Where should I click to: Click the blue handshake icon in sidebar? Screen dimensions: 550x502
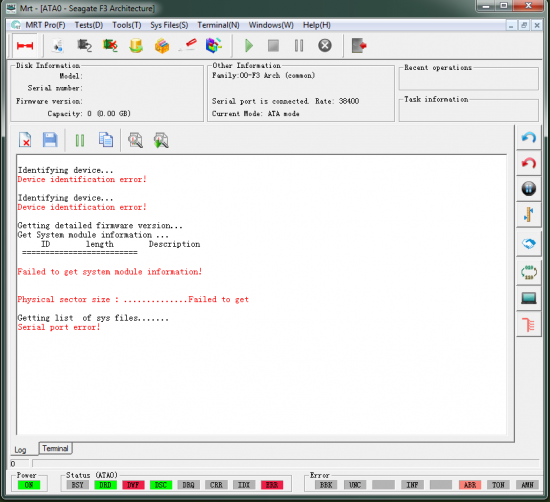(529, 243)
